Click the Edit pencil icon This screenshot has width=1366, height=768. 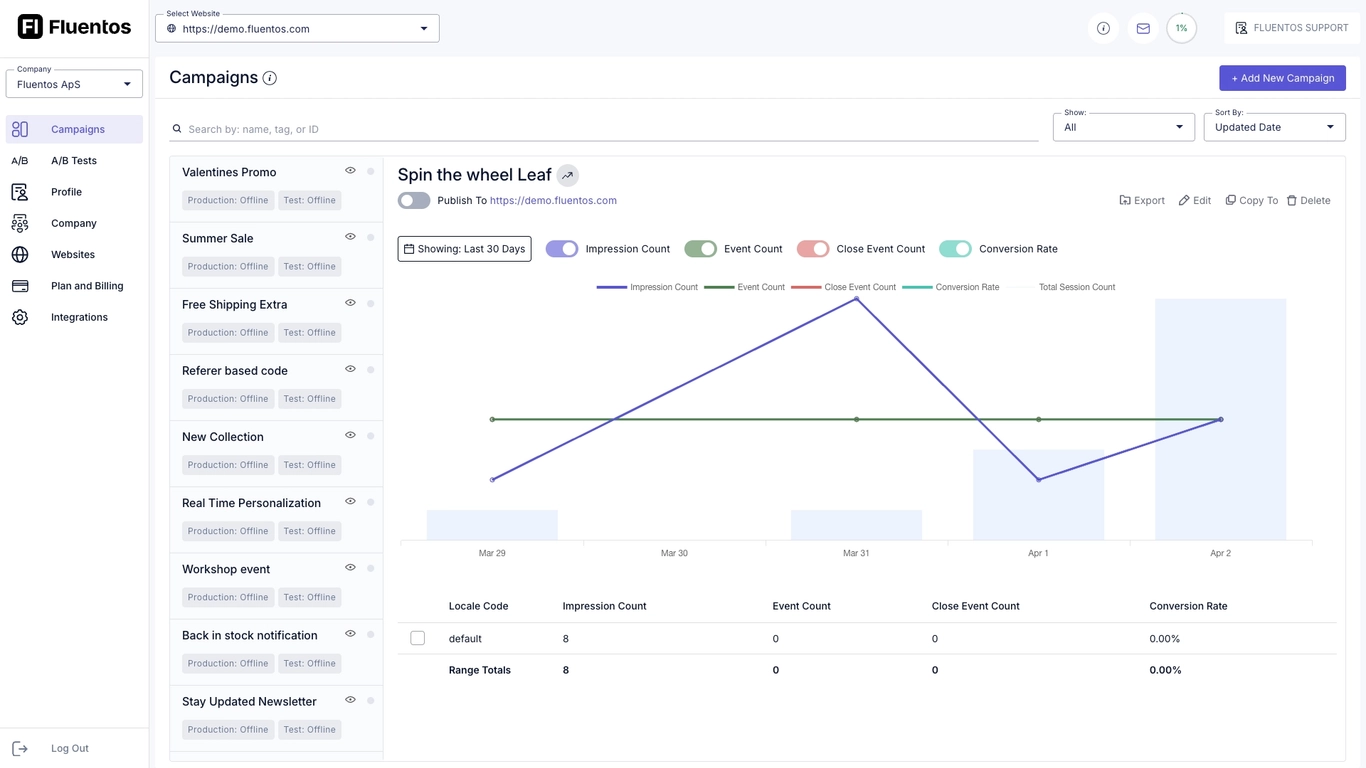click(x=1184, y=200)
